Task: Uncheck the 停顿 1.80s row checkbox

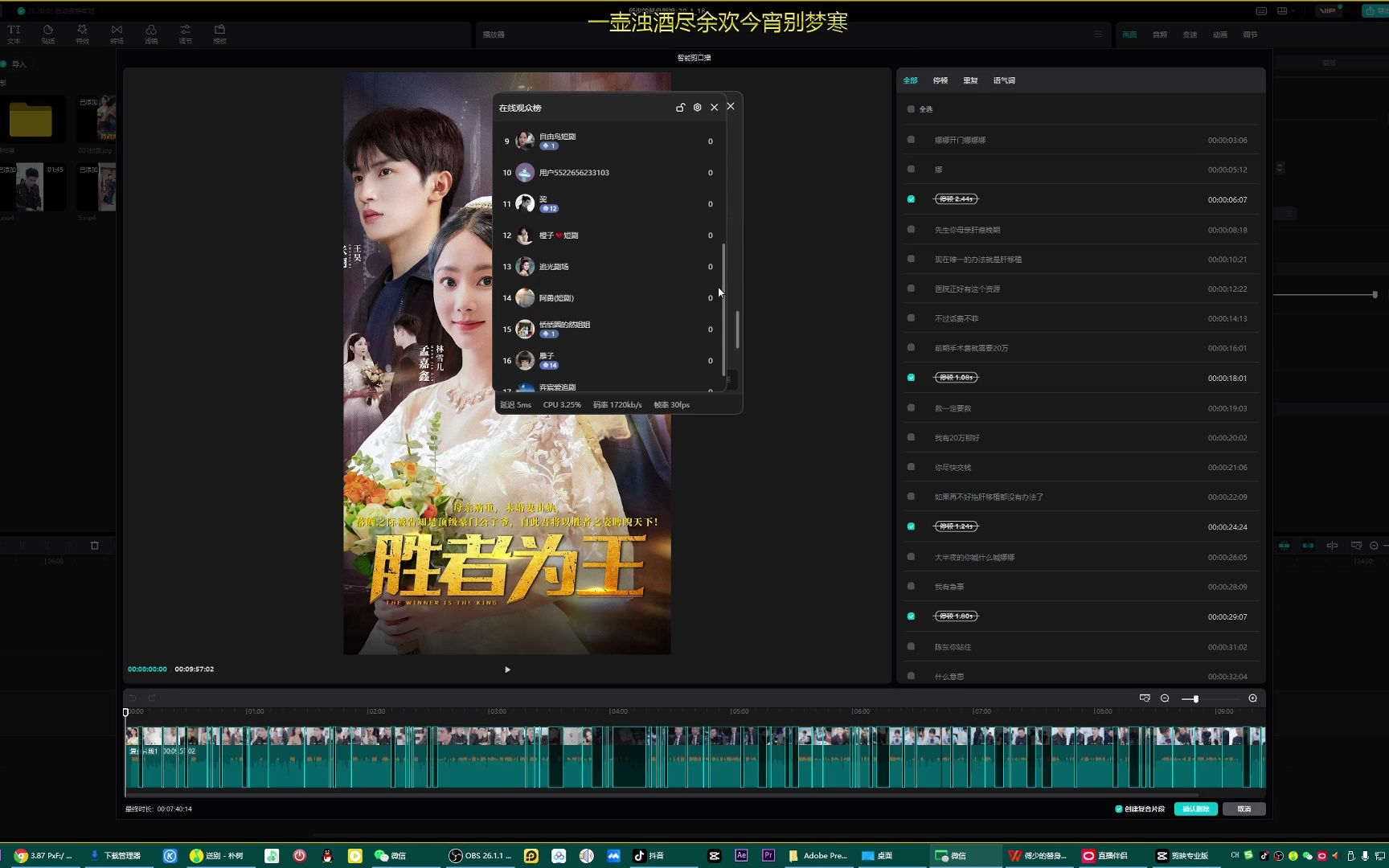Action: point(911,616)
